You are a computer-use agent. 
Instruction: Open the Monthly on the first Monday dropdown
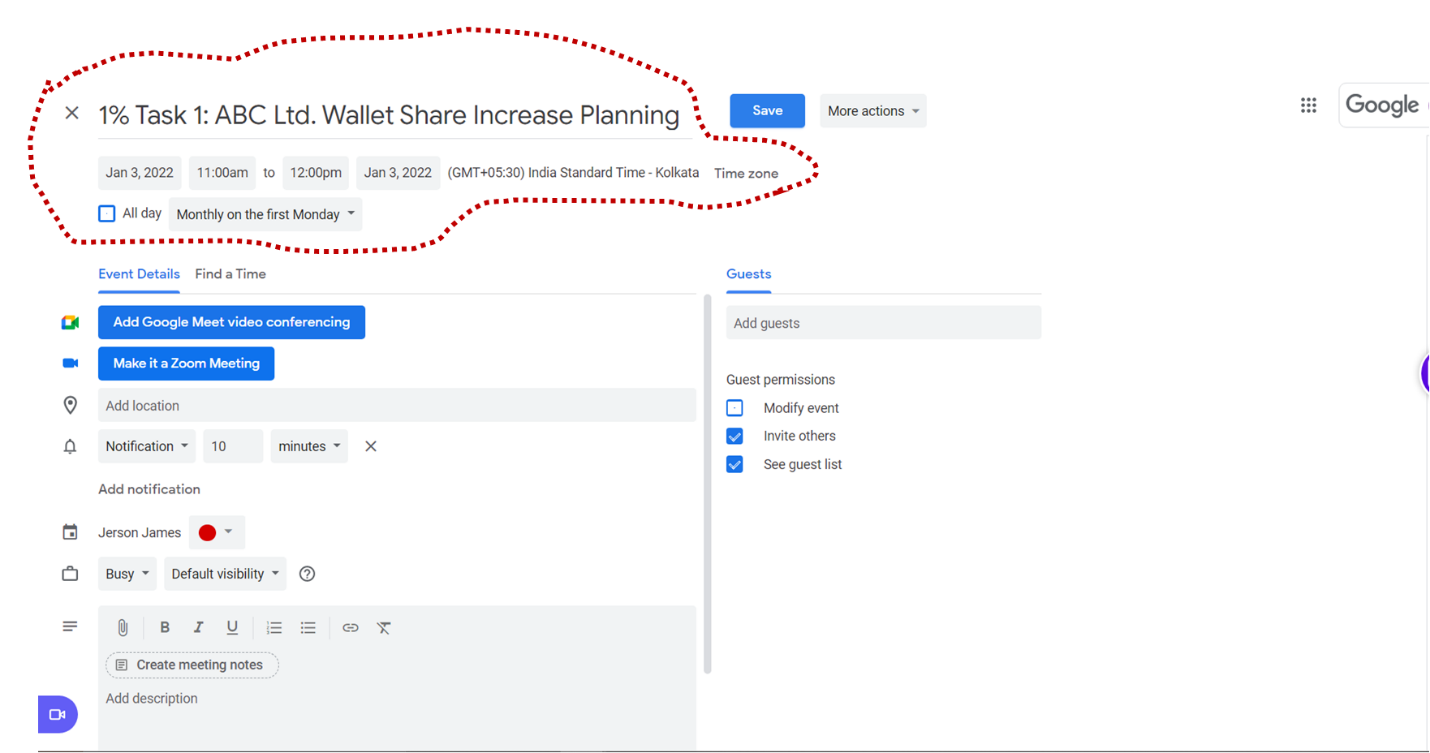coord(265,215)
